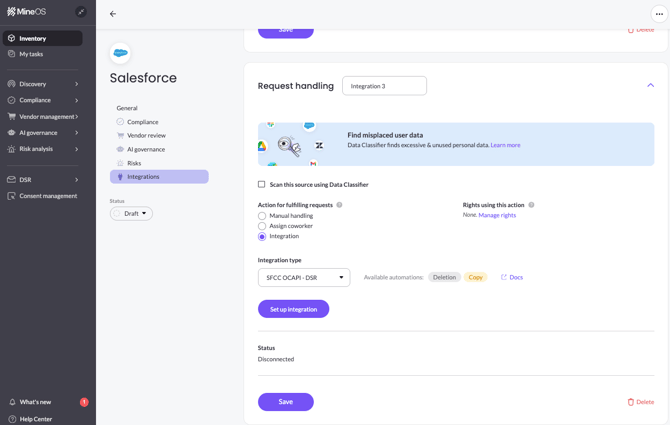Select the Manual handling radio option
Screen dimensions: 670x425
[x=262, y=216]
